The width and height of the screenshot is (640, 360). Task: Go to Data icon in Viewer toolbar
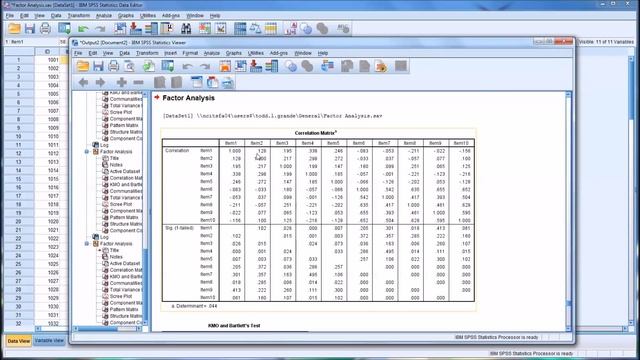[x=225, y=66]
